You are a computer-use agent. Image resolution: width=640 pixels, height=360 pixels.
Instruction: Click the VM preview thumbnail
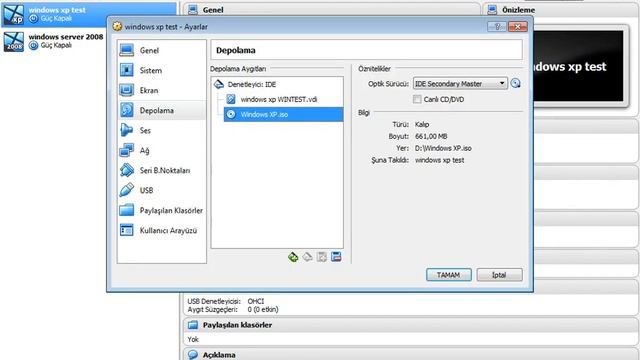click(579, 66)
